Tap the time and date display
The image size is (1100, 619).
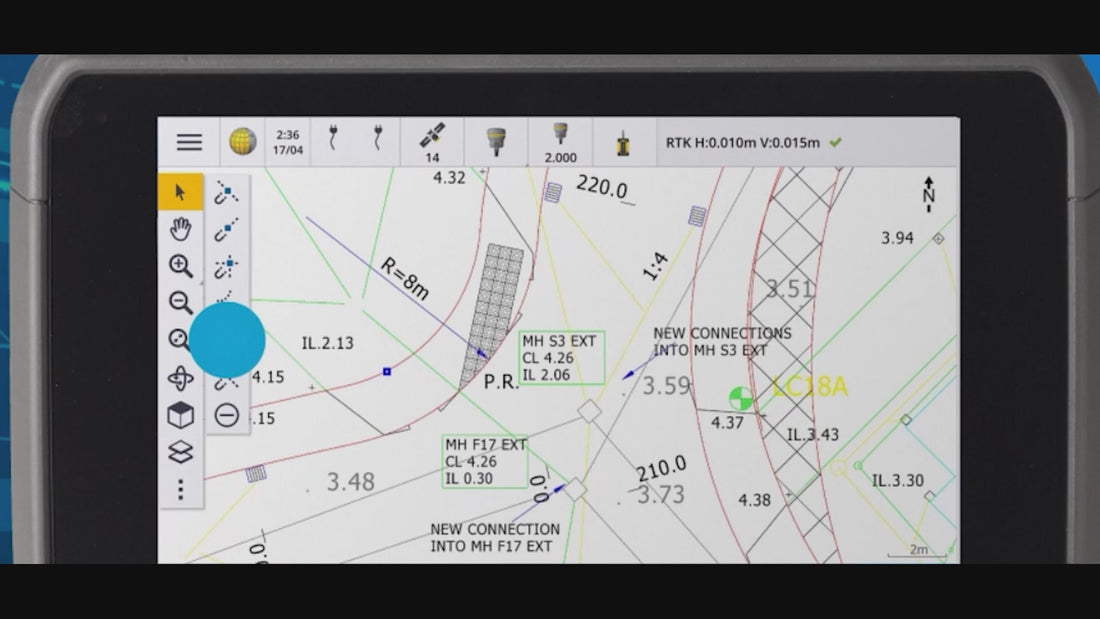288,142
